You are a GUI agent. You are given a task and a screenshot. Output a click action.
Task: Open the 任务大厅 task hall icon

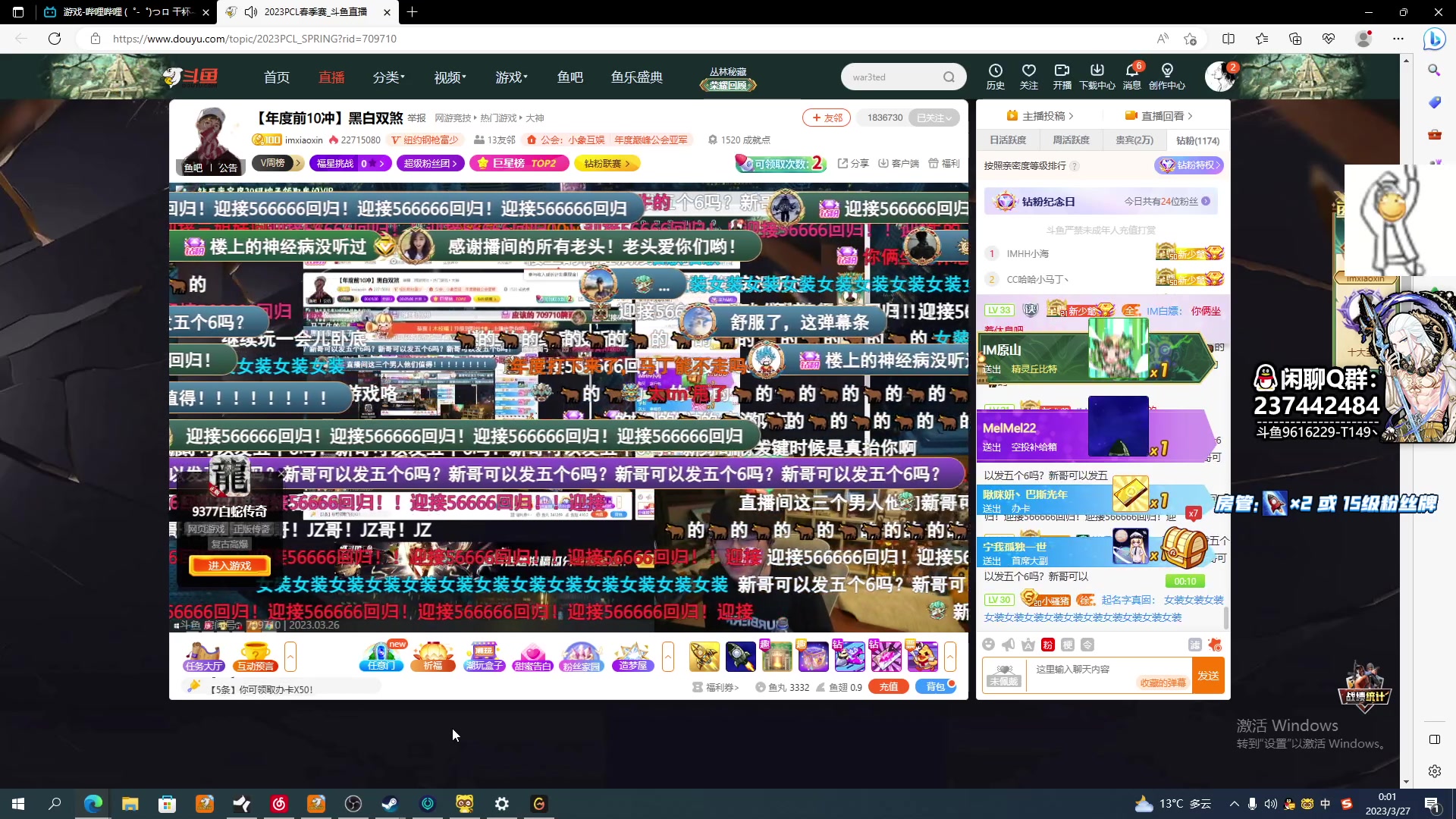(203, 657)
